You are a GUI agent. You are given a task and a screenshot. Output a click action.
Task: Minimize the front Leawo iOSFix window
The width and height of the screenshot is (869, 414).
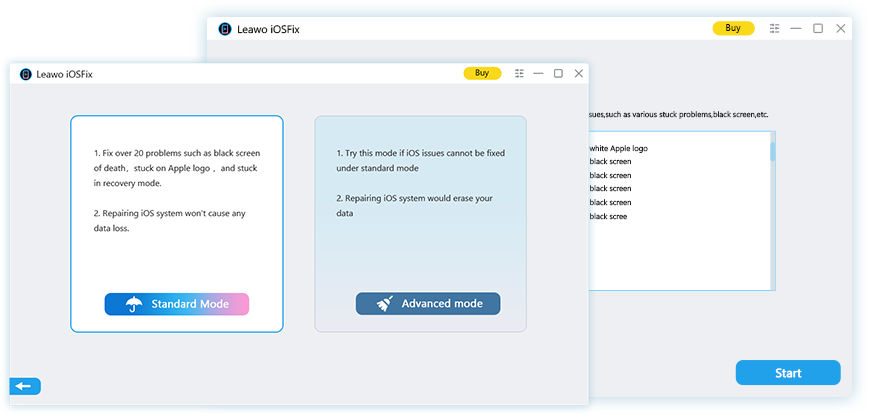coord(538,73)
